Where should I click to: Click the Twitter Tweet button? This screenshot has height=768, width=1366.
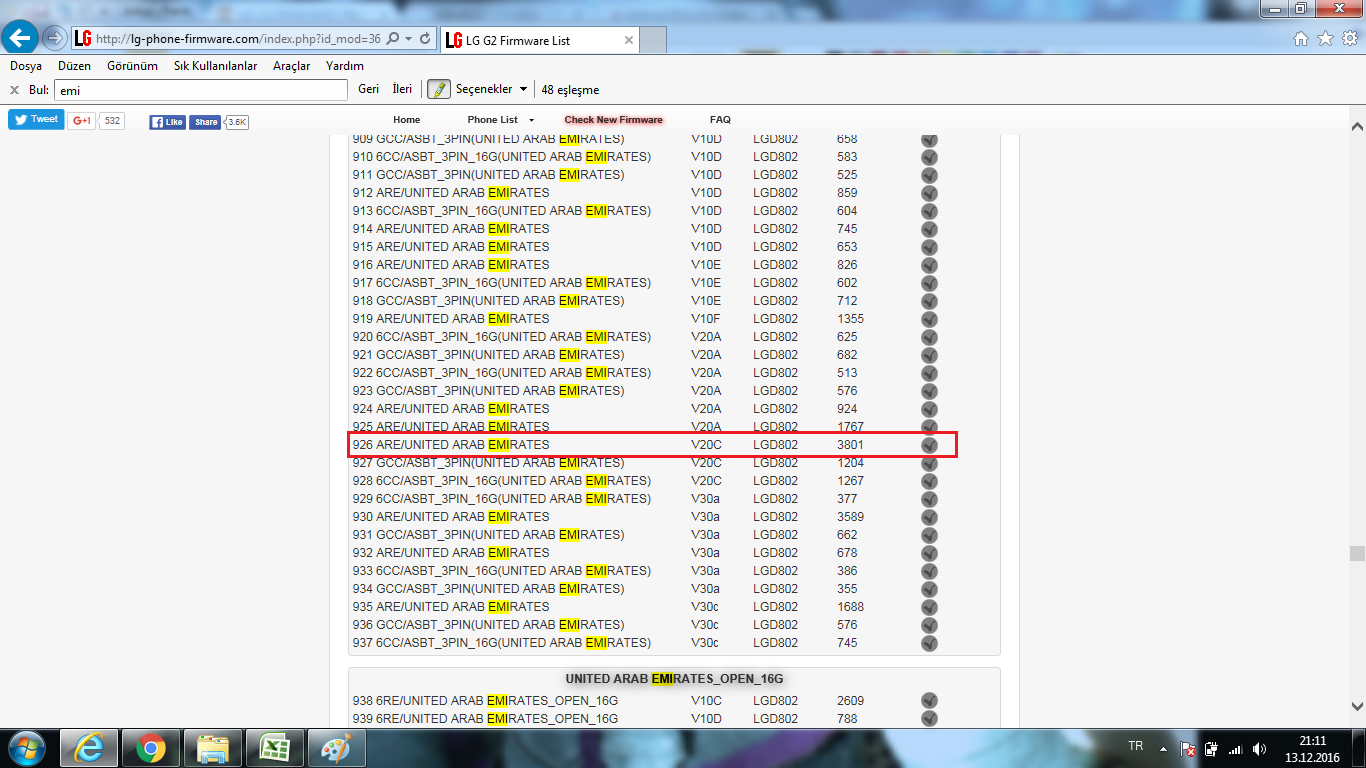coord(37,119)
